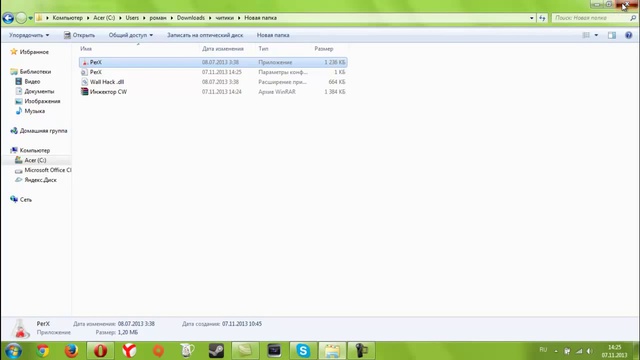Open the Упорядочить menu

tap(29, 35)
